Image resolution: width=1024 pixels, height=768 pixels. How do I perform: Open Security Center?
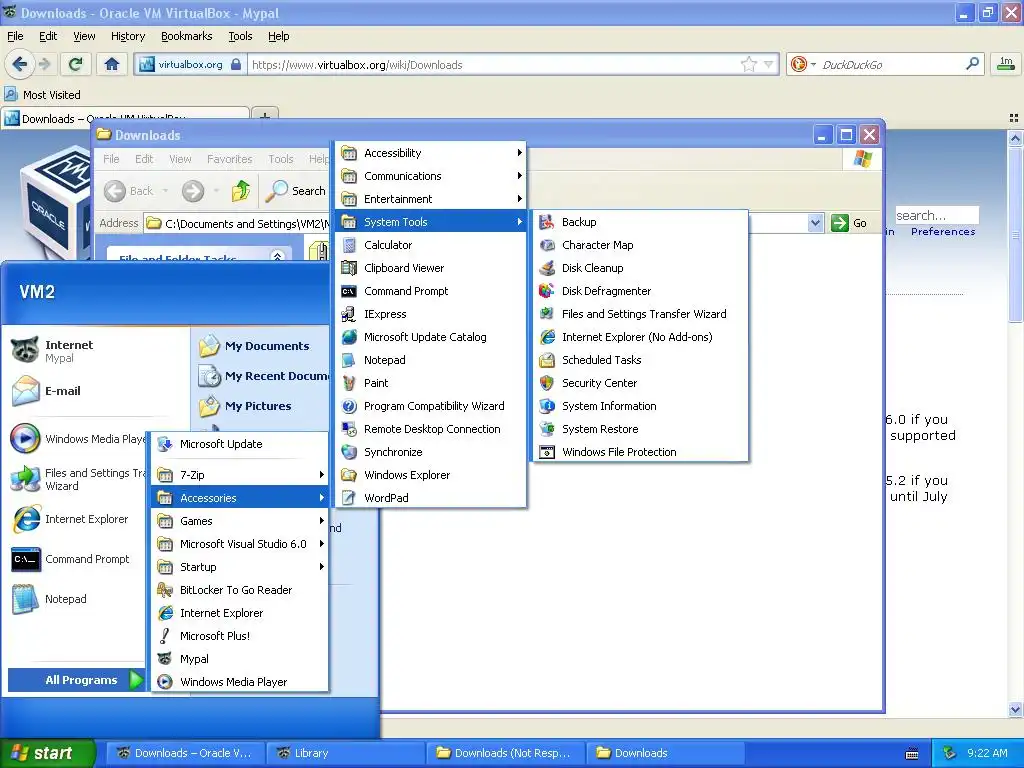click(640, 383)
